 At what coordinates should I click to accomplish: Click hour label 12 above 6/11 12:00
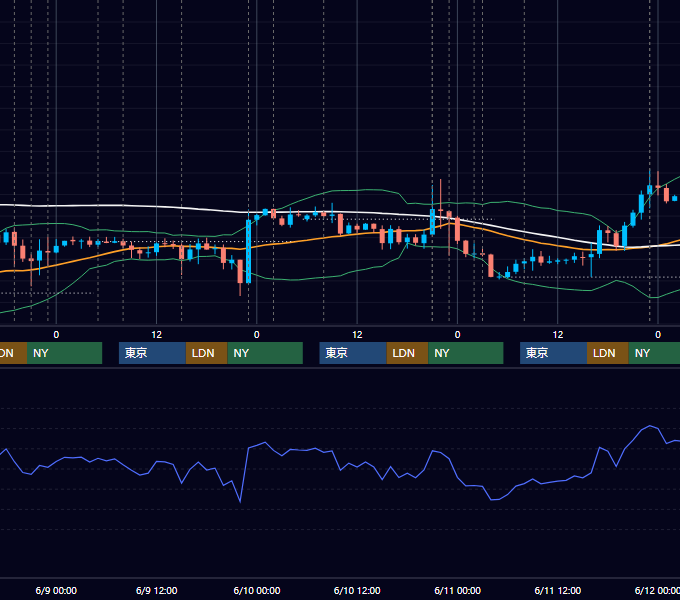tap(558, 335)
